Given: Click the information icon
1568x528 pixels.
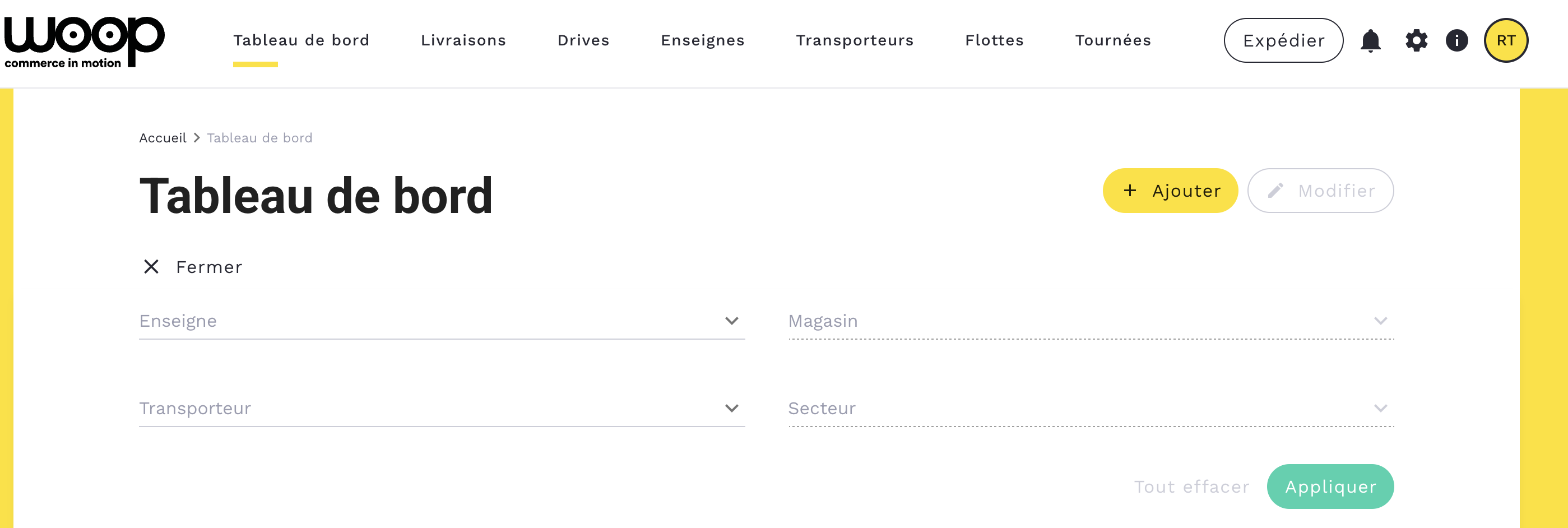Looking at the screenshot, I should coord(1456,41).
